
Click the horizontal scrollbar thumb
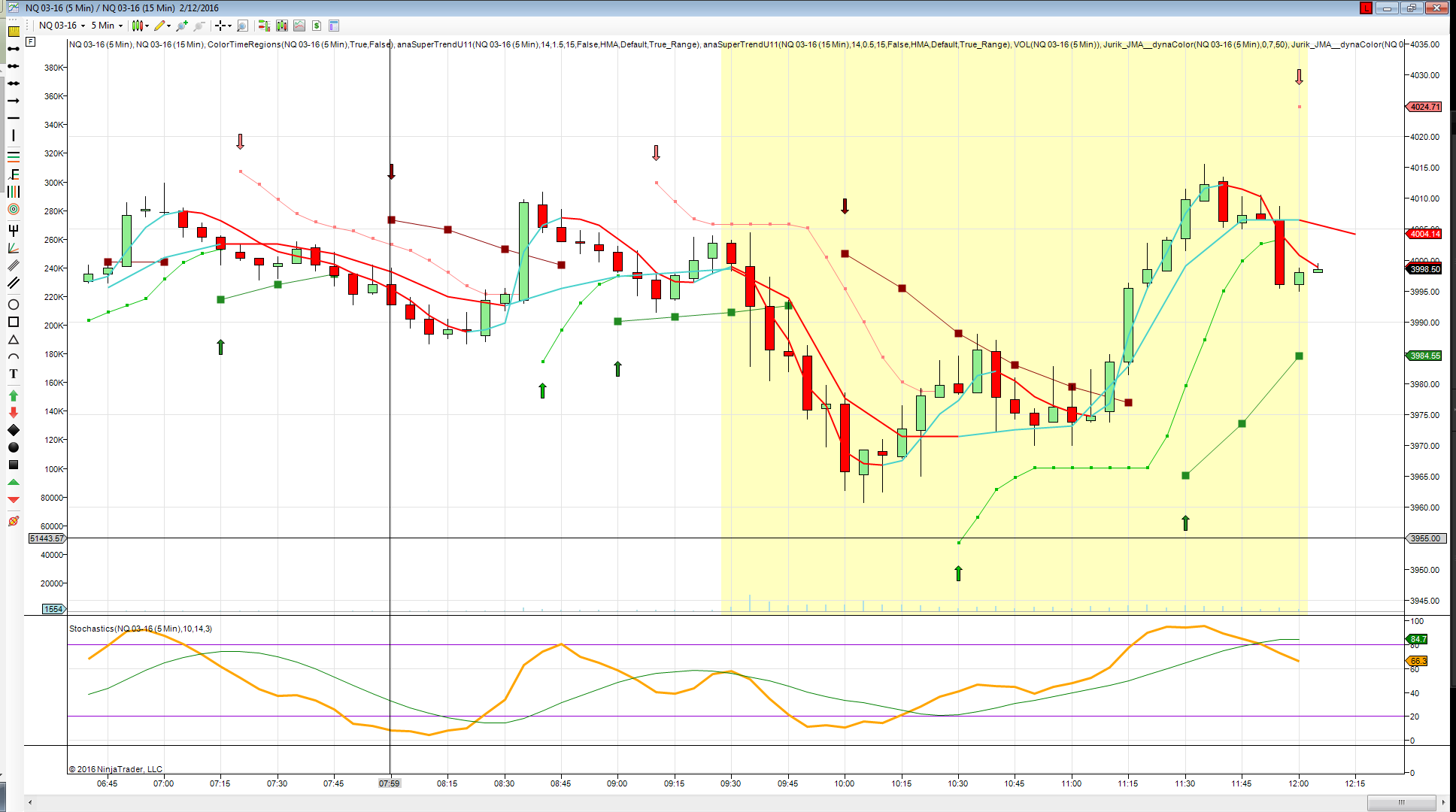click(x=1402, y=802)
